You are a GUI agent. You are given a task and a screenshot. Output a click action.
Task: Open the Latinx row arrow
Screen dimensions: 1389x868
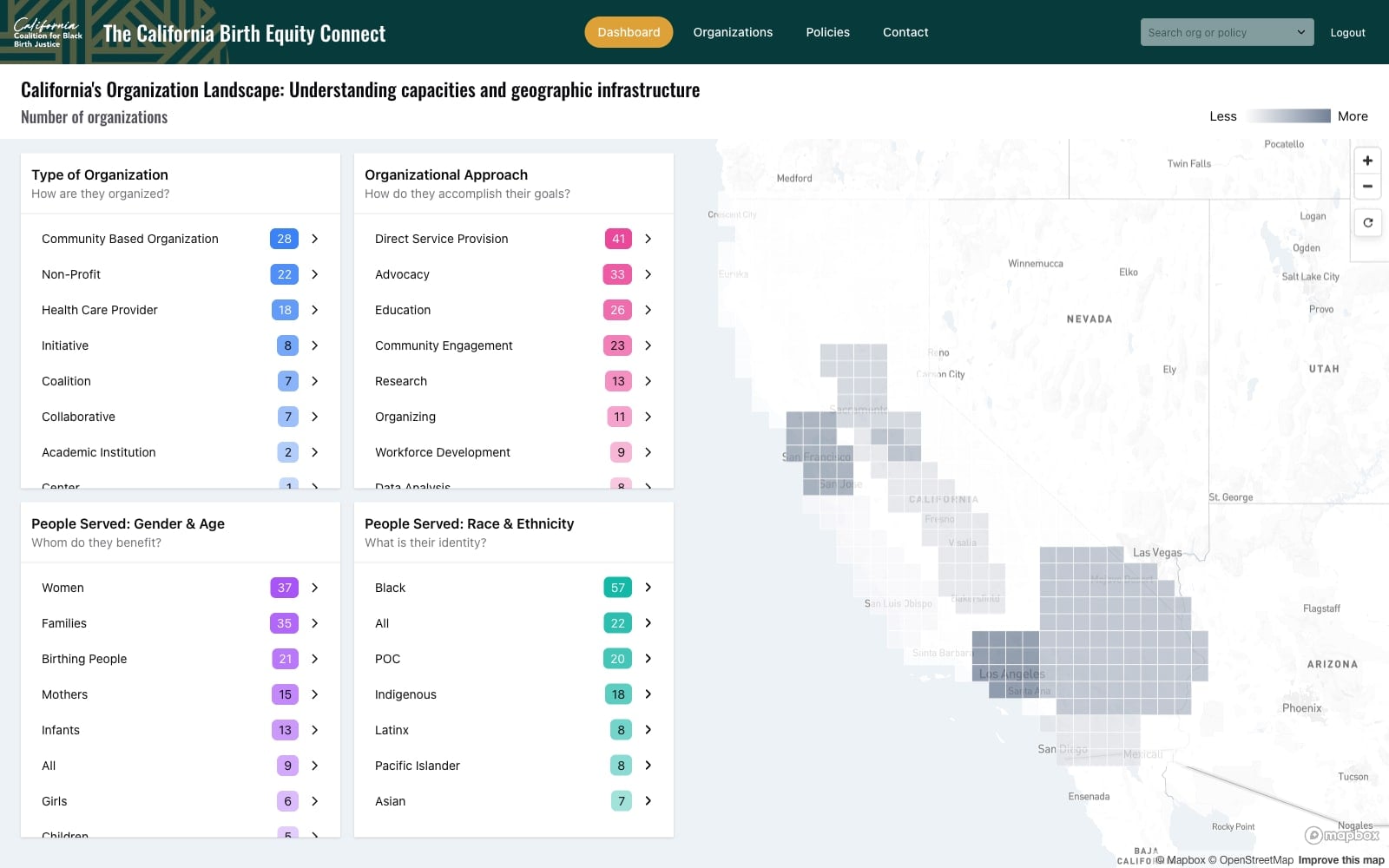tap(648, 730)
